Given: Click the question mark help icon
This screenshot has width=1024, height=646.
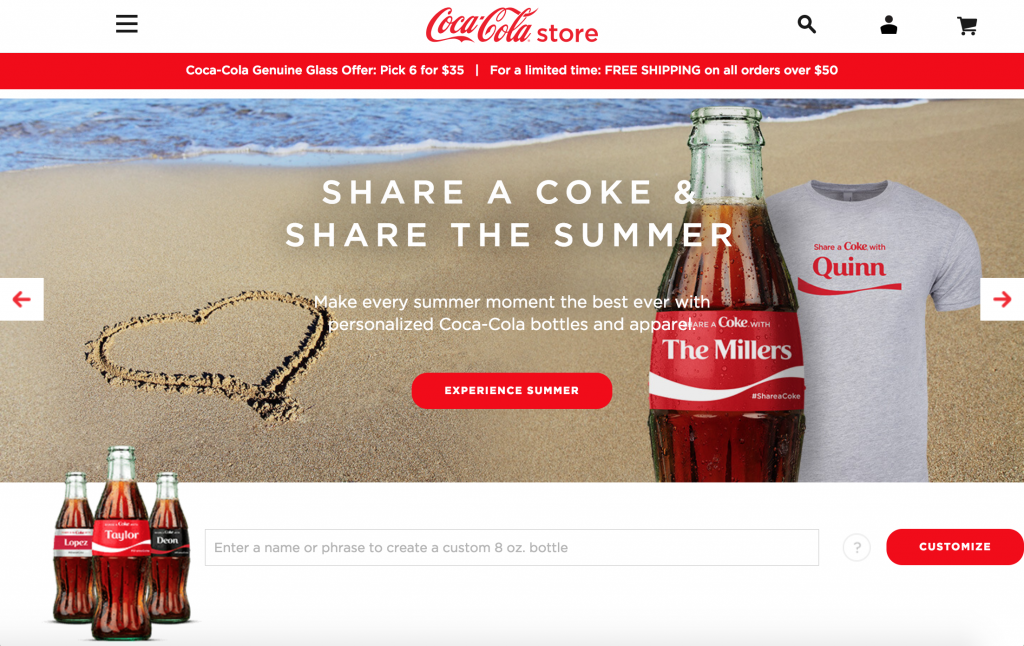Looking at the screenshot, I should 856,547.
